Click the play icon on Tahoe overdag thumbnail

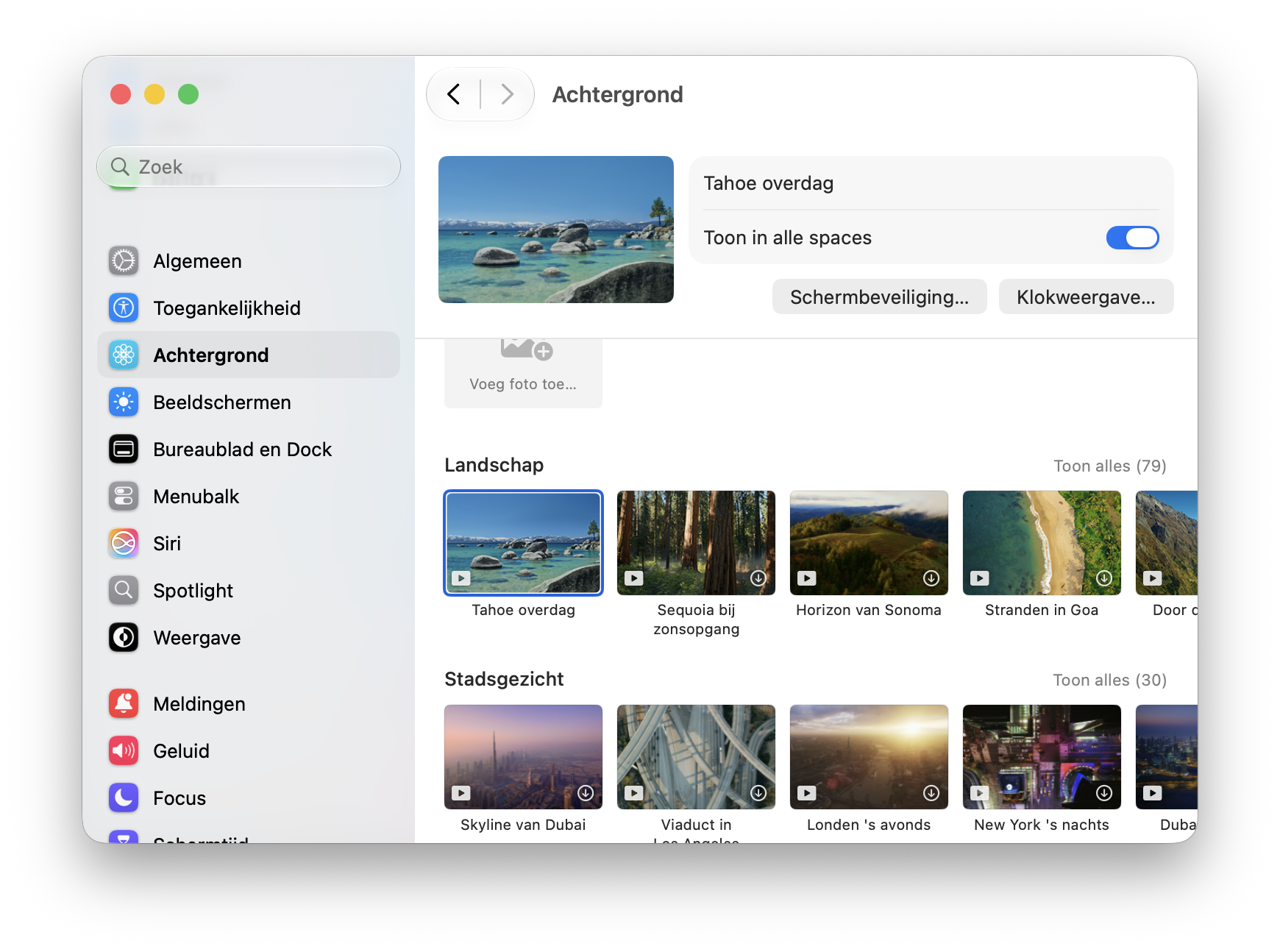461,578
